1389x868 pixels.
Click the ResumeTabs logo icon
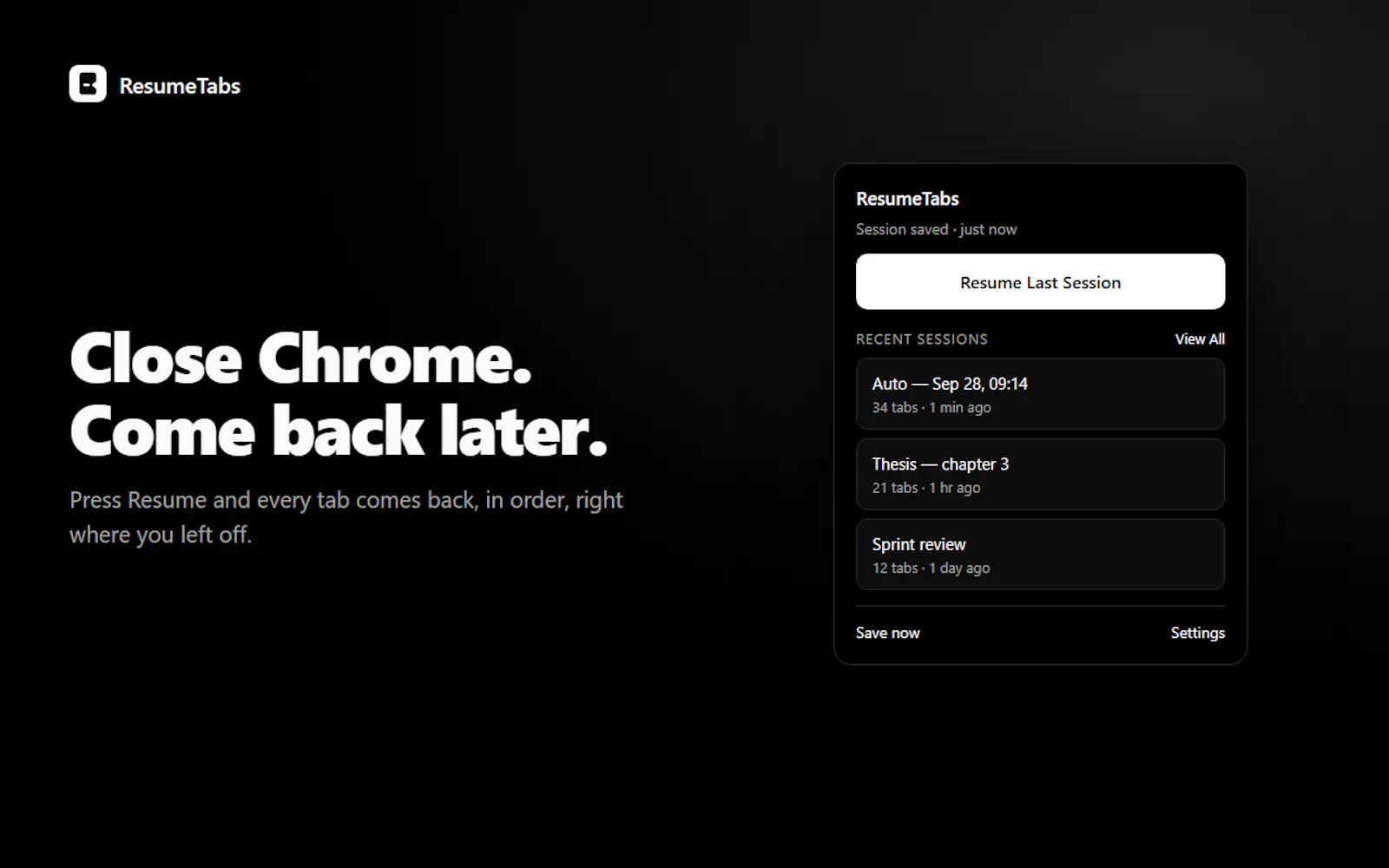(88, 84)
